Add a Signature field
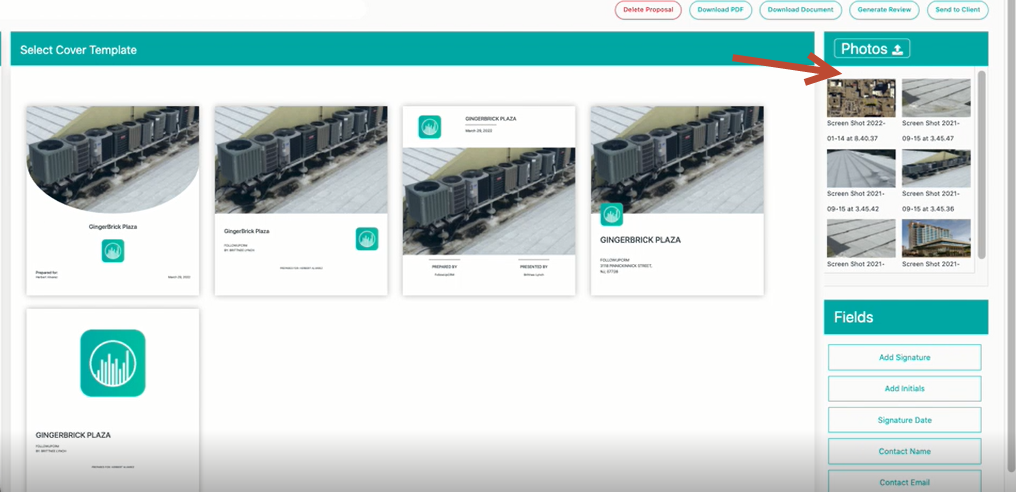This screenshot has height=492, width=1016. (x=905, y=357)
